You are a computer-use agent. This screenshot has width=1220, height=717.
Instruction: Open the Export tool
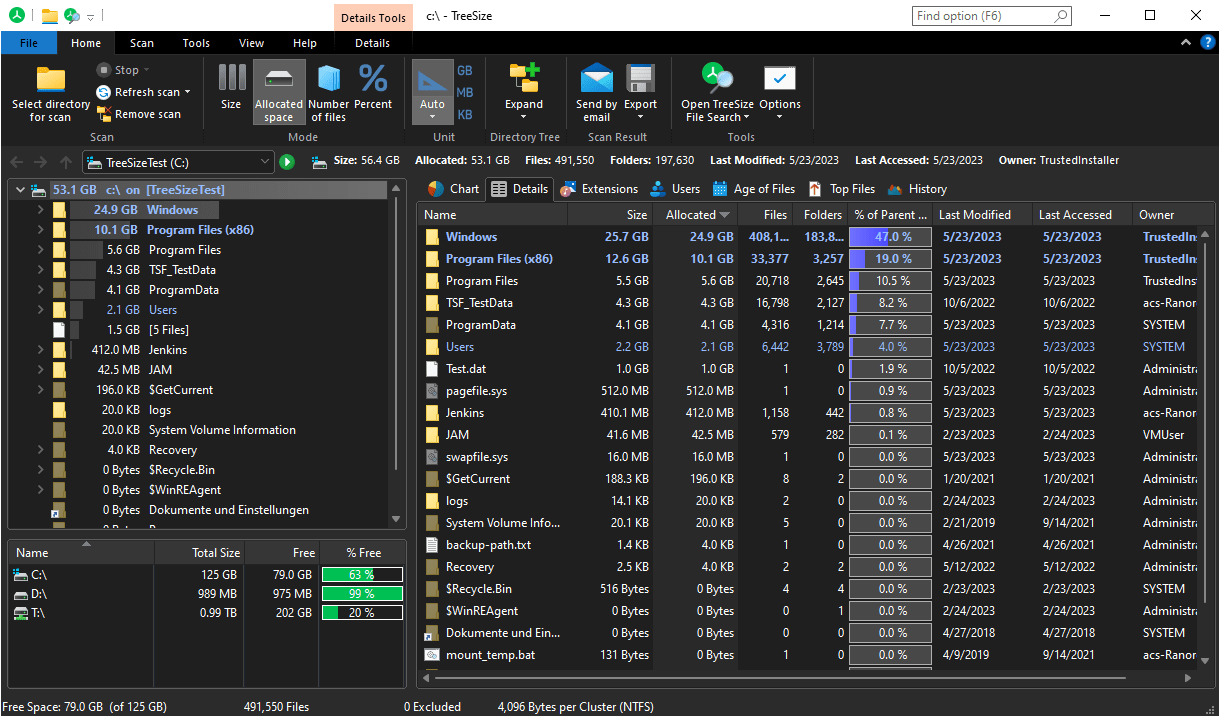(640, 92)
